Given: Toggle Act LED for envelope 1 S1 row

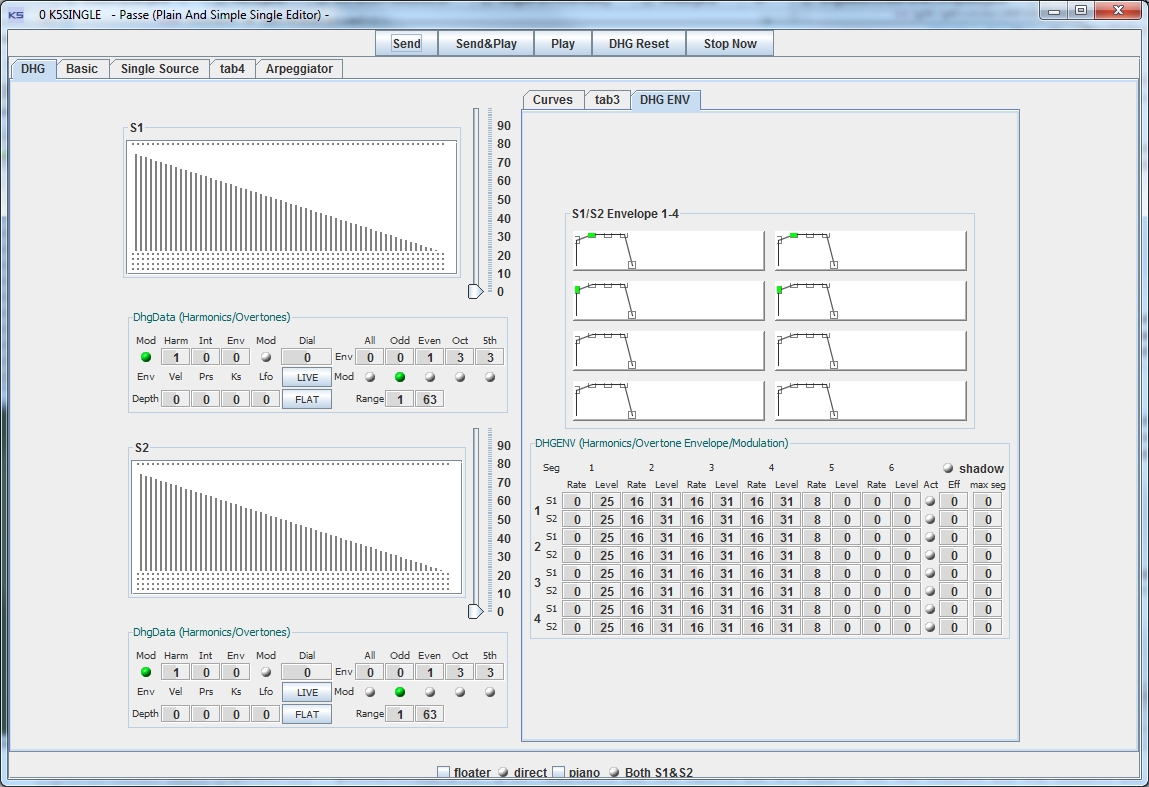Looking at the screenshot, I should [931, 501].
